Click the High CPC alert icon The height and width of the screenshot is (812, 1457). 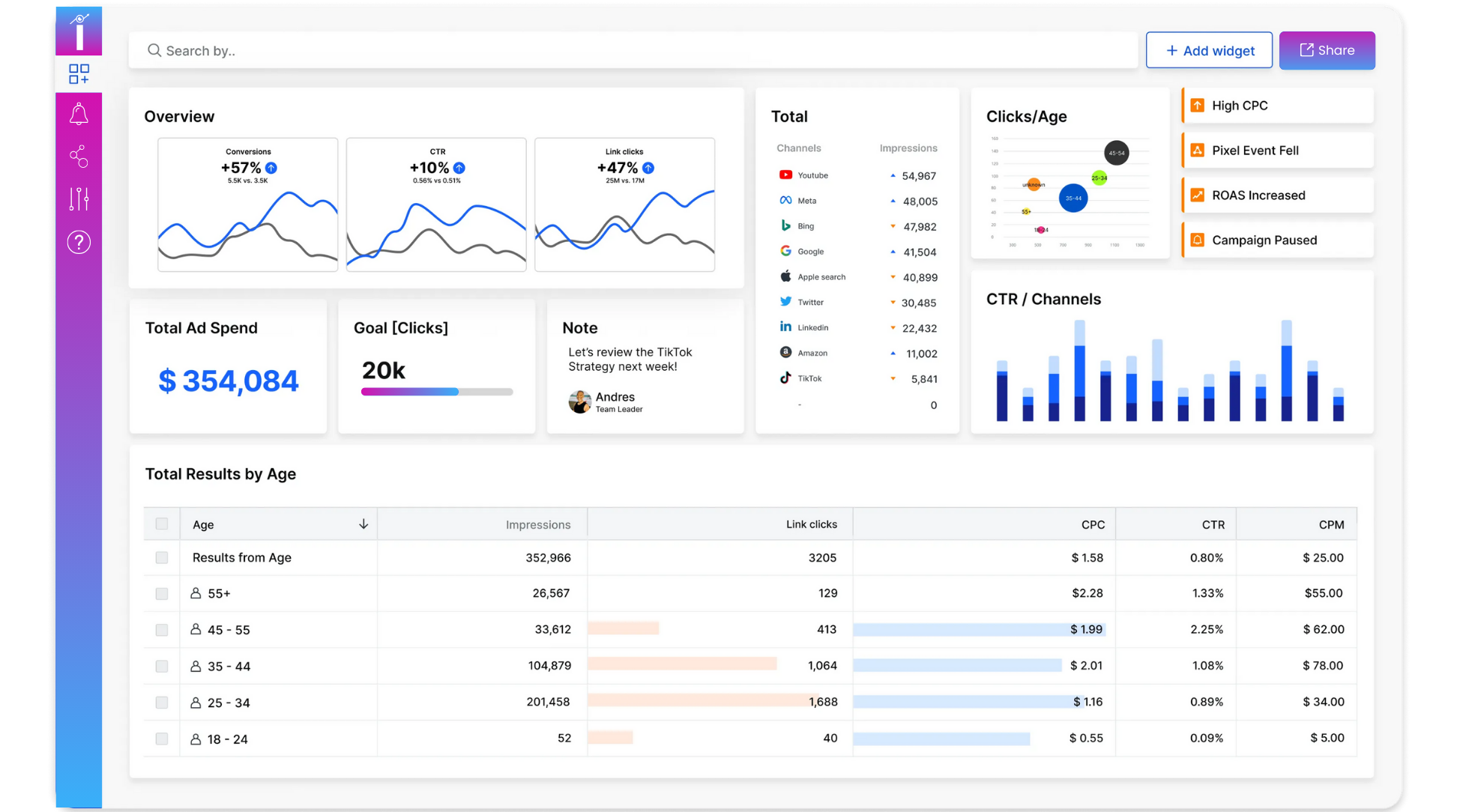click(1198, 106)
